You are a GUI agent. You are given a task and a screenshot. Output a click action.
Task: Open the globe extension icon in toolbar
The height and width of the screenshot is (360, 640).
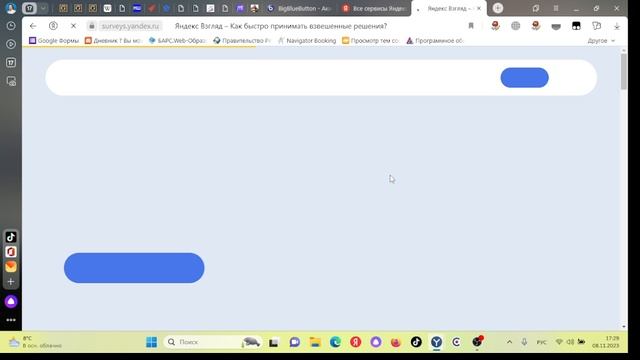click(x=516, y=26)
